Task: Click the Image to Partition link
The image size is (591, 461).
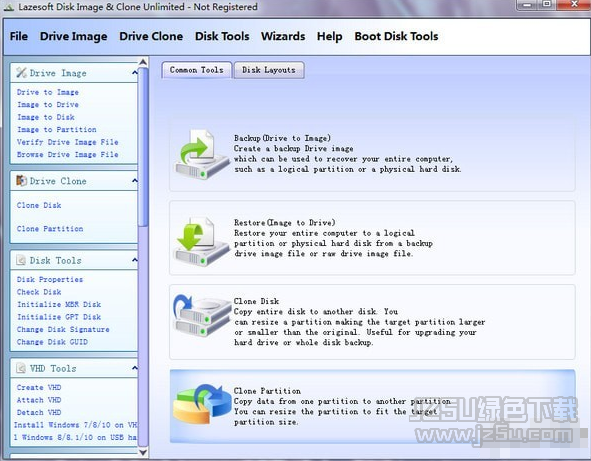Action: pyautogui.click(x=57, y=130)
